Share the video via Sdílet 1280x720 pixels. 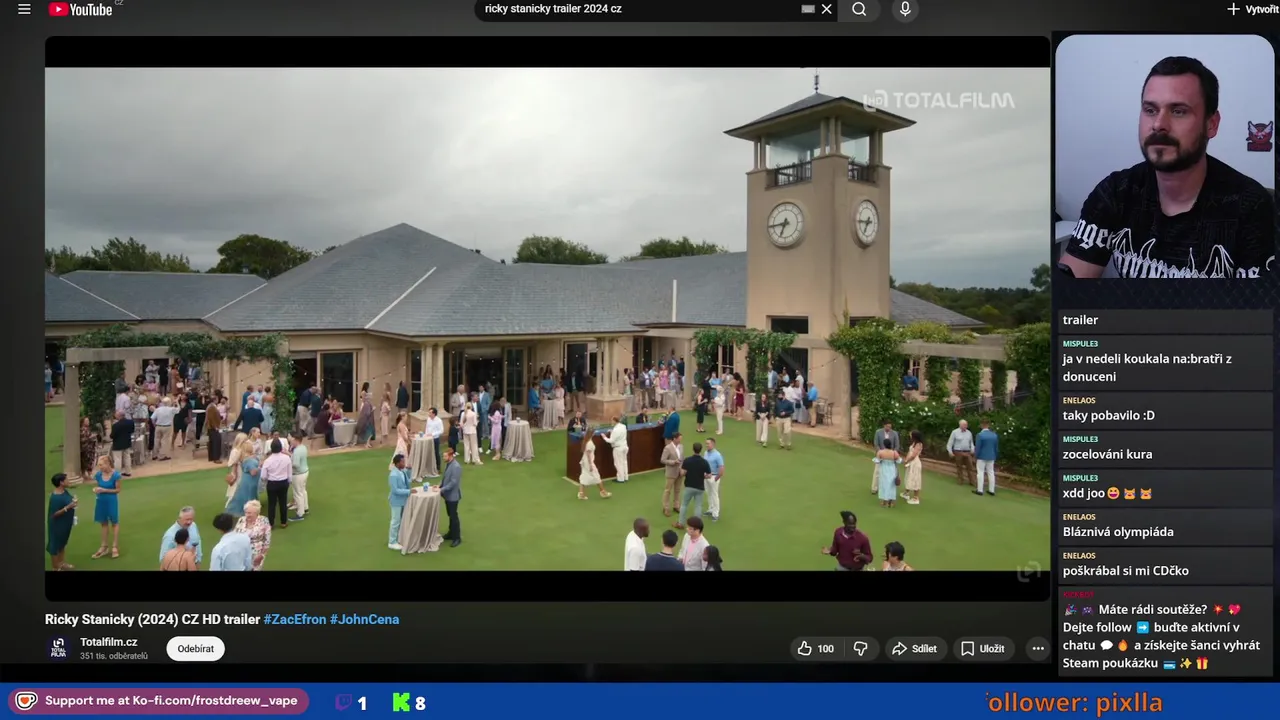(914, 649)
